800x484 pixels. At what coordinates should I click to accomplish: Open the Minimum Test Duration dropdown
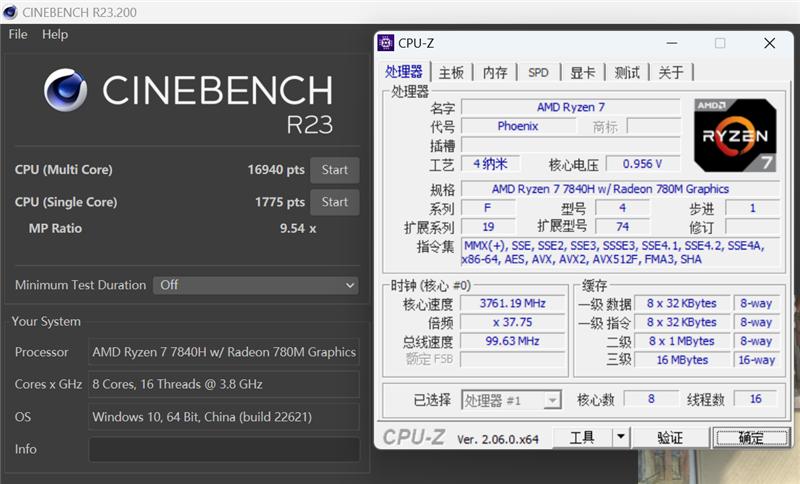[x=256, y=285]
